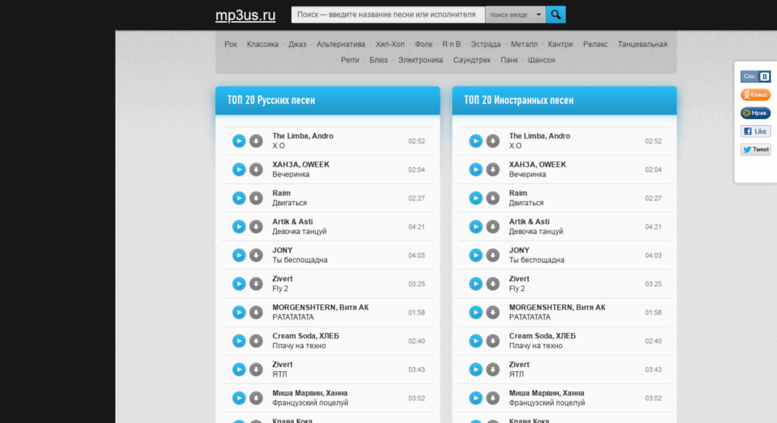Viewport: 777px width, 423px height.
Task: Play Миша Марвин Французский поцелуй in Russian list
Action: [x=239, y=398]
